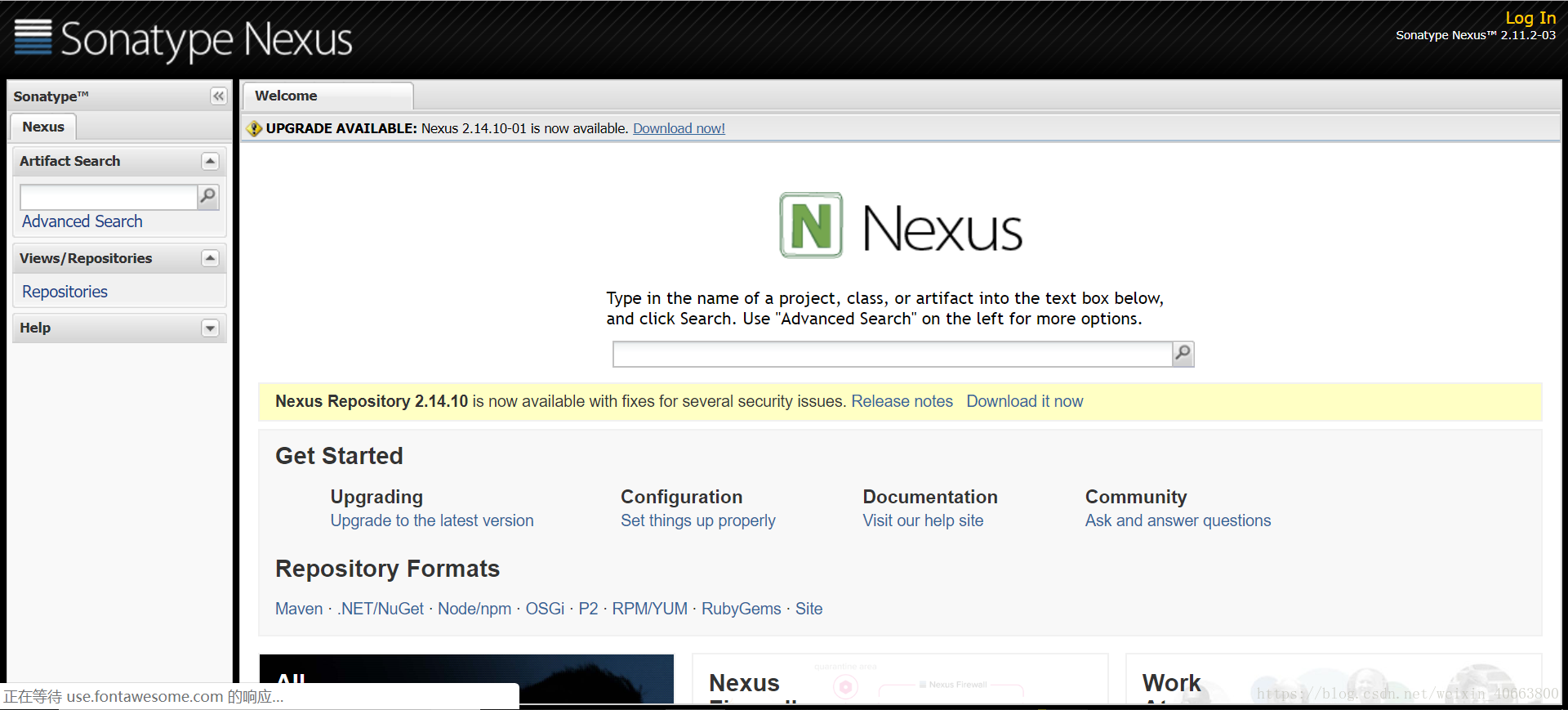Viewport: 1568px width, 710px height.
Task: Open the RPM/YUM format link
Action: point(650,609)
